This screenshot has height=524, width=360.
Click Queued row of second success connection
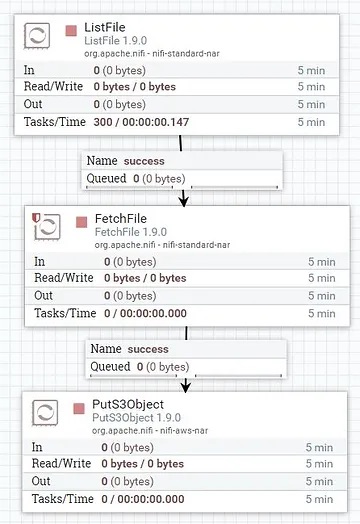186,367
